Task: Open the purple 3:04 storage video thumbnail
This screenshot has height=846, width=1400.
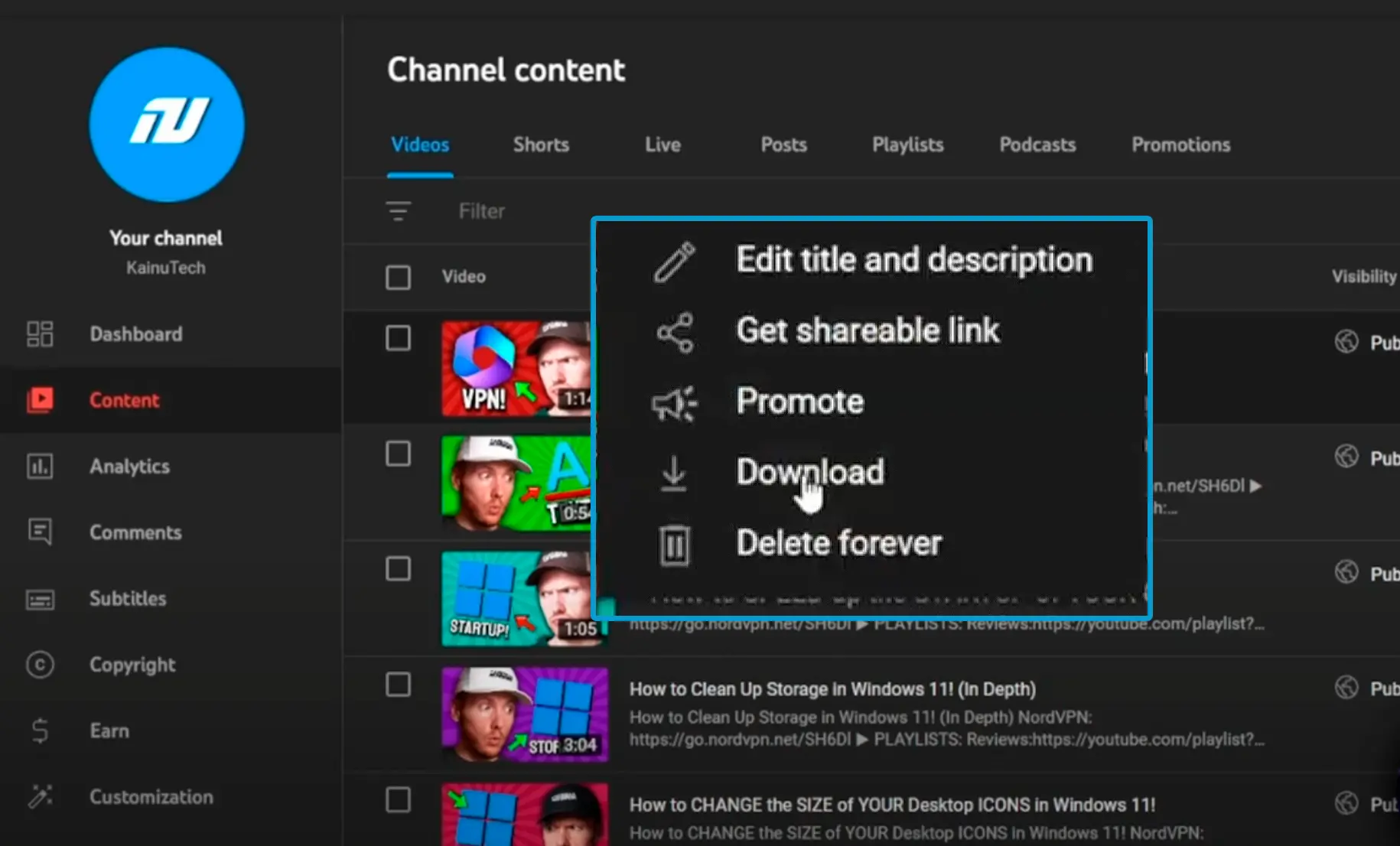Action: click(x=525, y=714)
